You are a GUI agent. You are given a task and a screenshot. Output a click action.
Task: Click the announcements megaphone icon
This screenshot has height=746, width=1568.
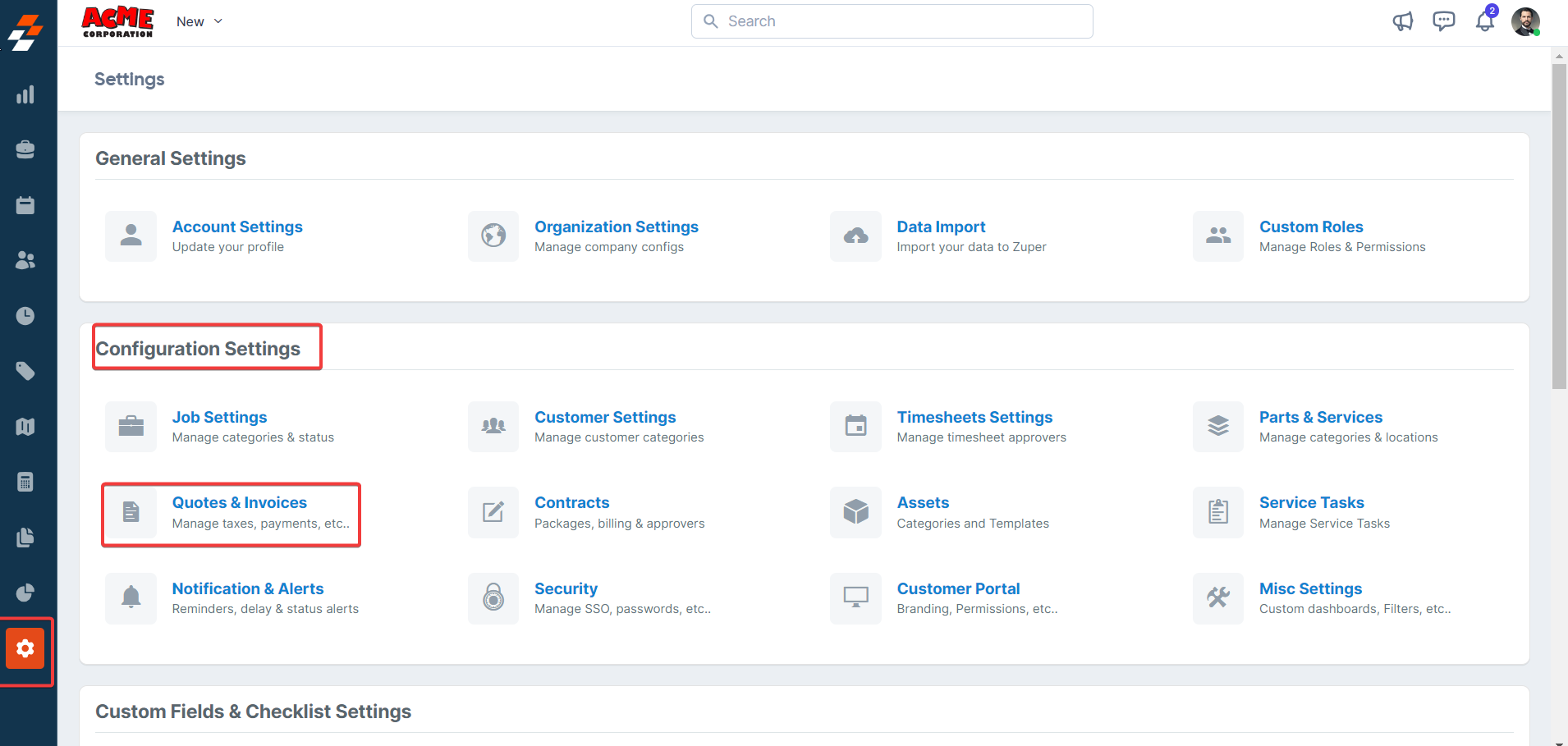(1402, 21)
